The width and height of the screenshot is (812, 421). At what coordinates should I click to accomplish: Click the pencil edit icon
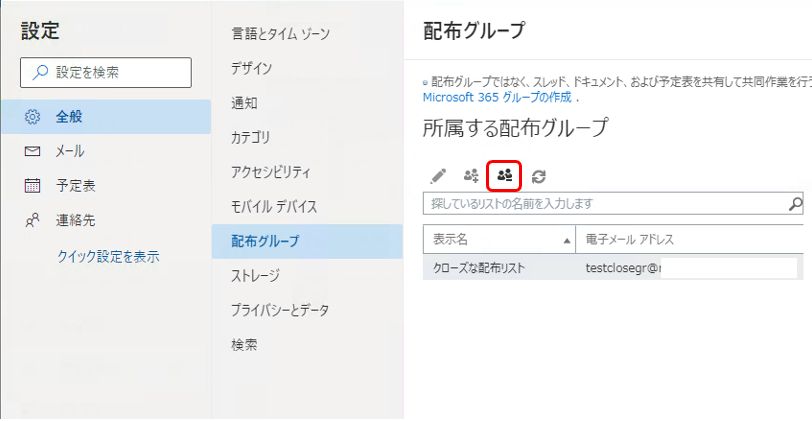click(x=438, y=176)
